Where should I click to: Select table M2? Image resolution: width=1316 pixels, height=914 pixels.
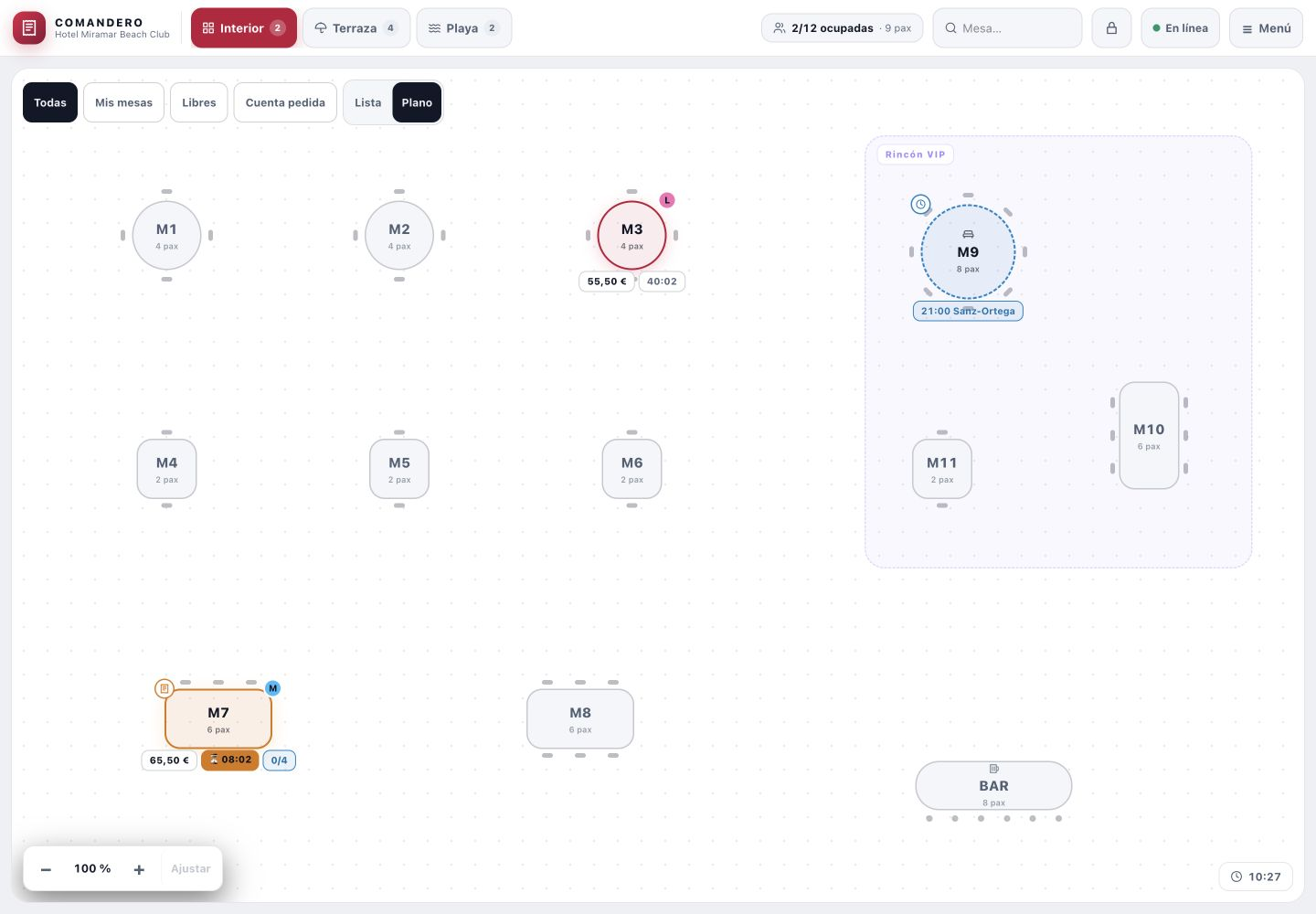click(x=399, y=235)
